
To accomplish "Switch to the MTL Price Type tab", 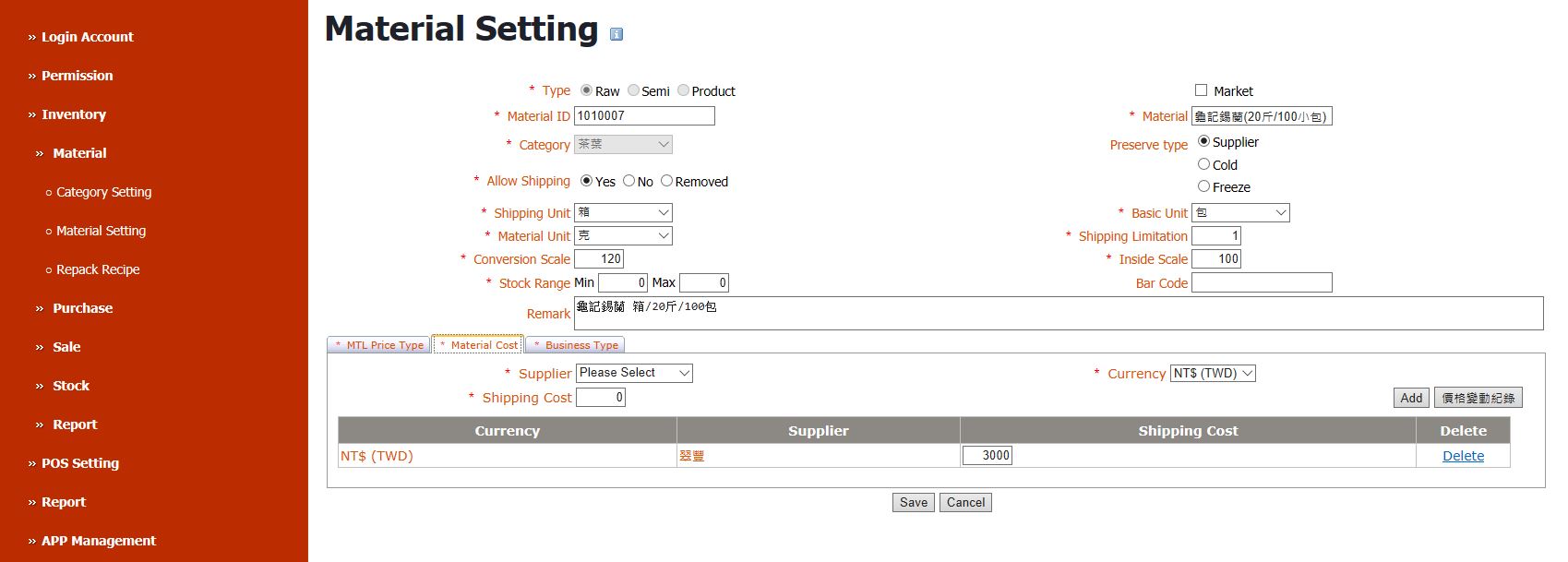I will tap(379, 345).
